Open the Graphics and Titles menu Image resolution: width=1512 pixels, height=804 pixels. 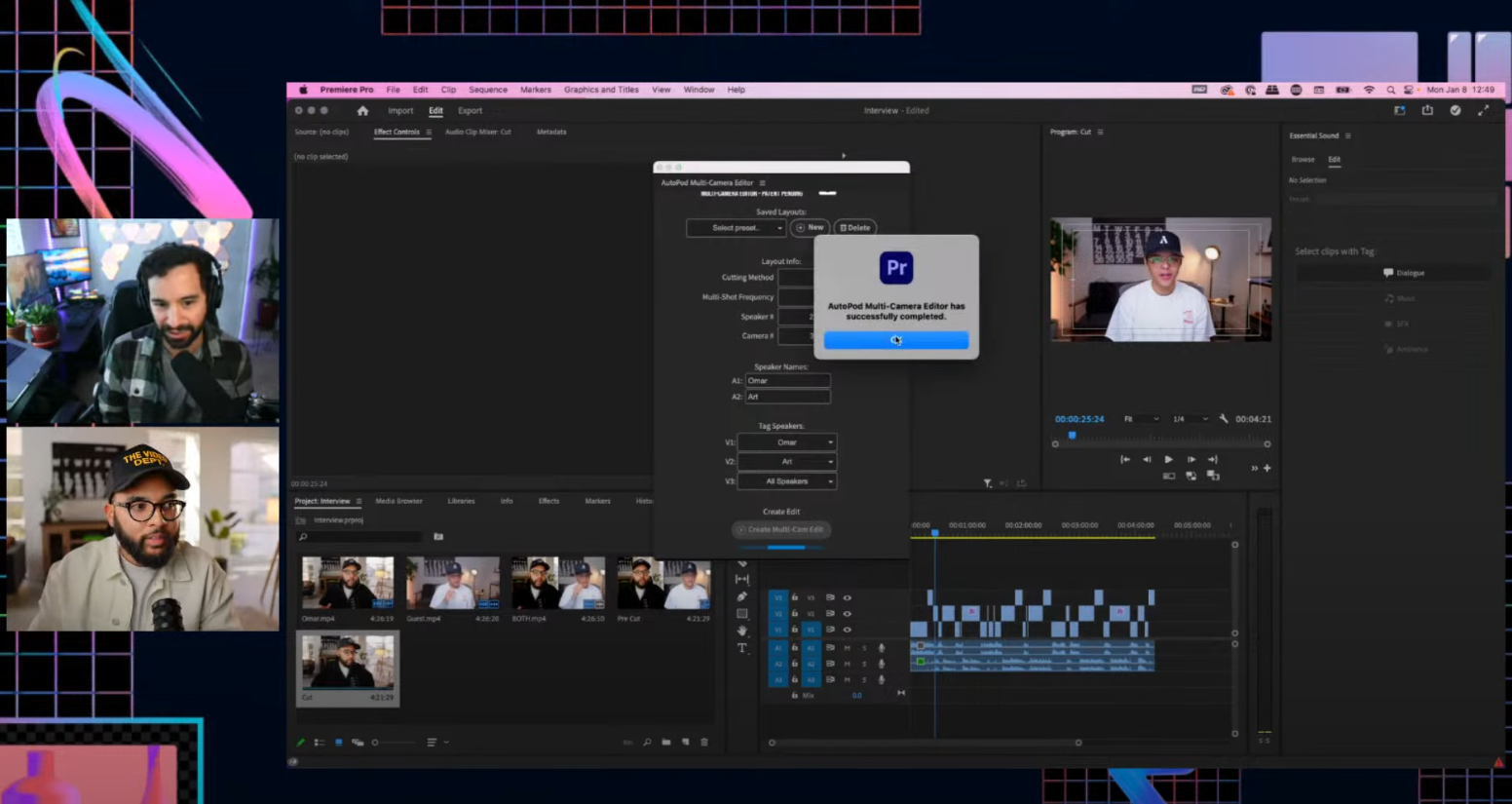(601, 90)
